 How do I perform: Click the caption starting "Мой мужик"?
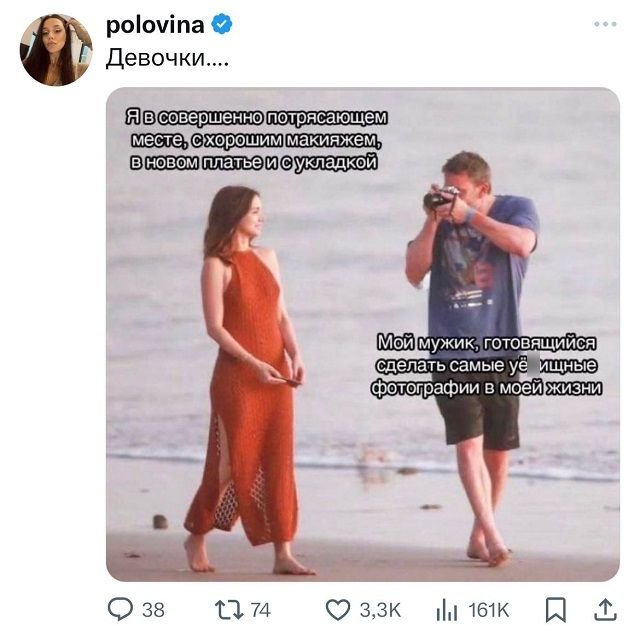coord(486,367)
